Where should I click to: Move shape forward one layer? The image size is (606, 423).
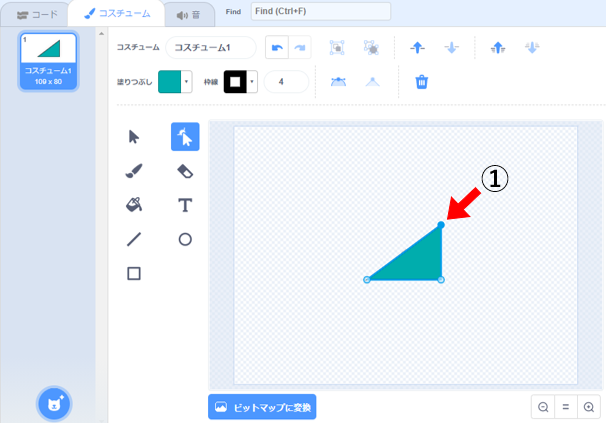417,48
